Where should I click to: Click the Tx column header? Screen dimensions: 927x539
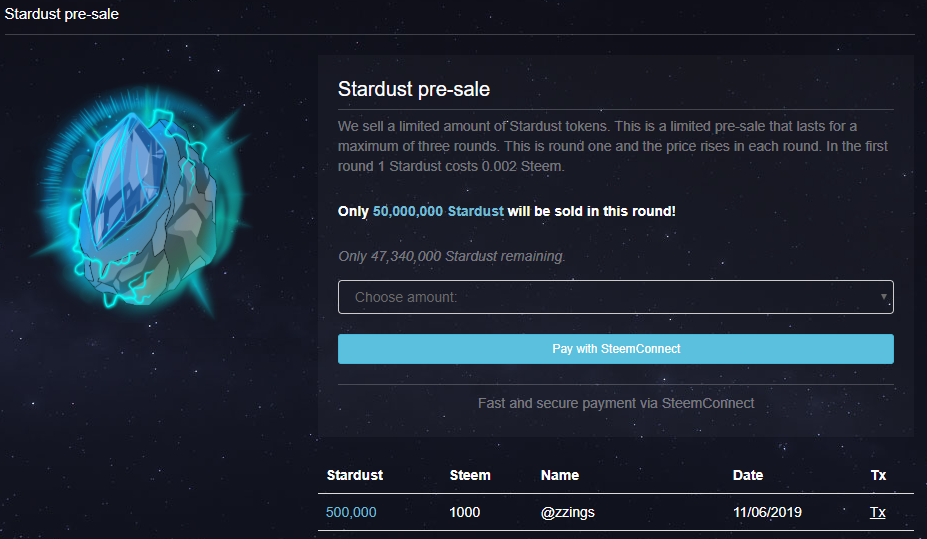click(x=878, y=475)
